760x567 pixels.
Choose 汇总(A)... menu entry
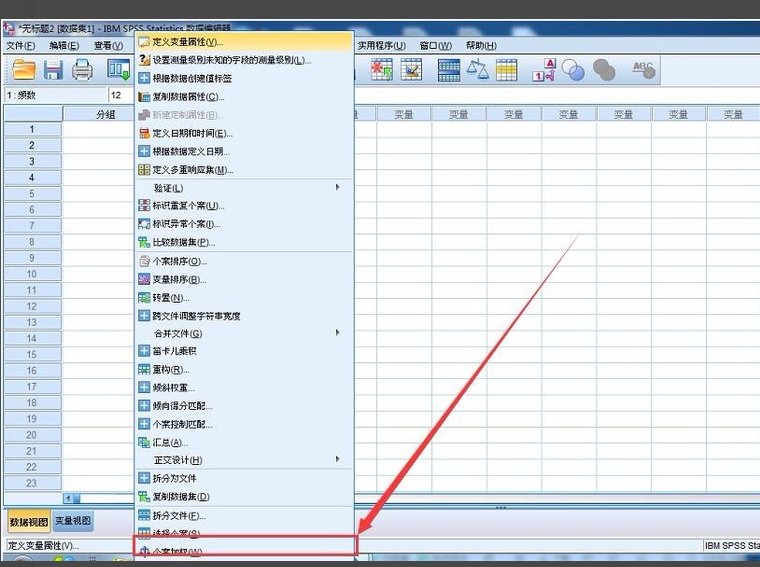point(244,442)
